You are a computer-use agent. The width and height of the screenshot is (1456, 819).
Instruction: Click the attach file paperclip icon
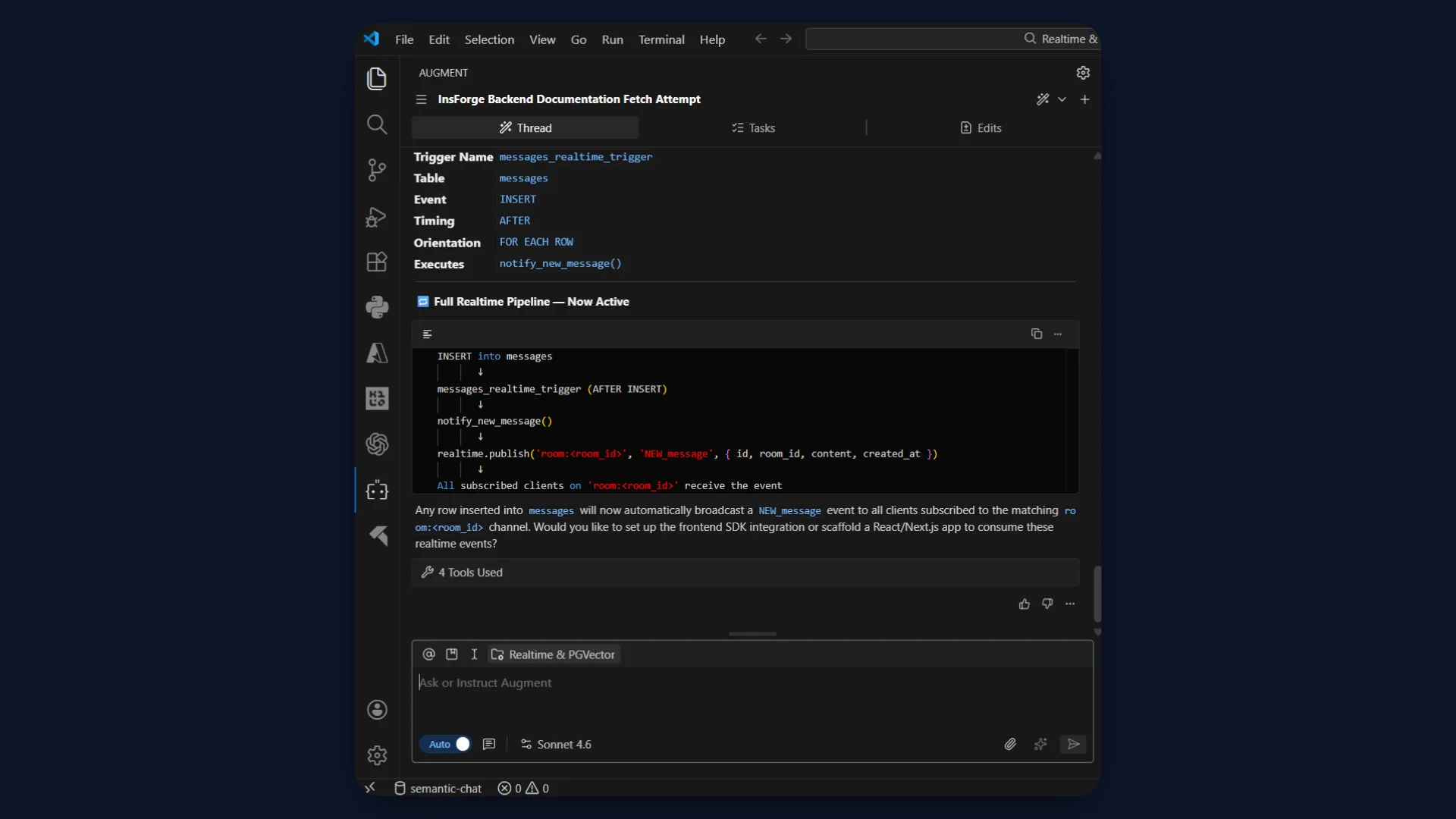coord(1010,745)
